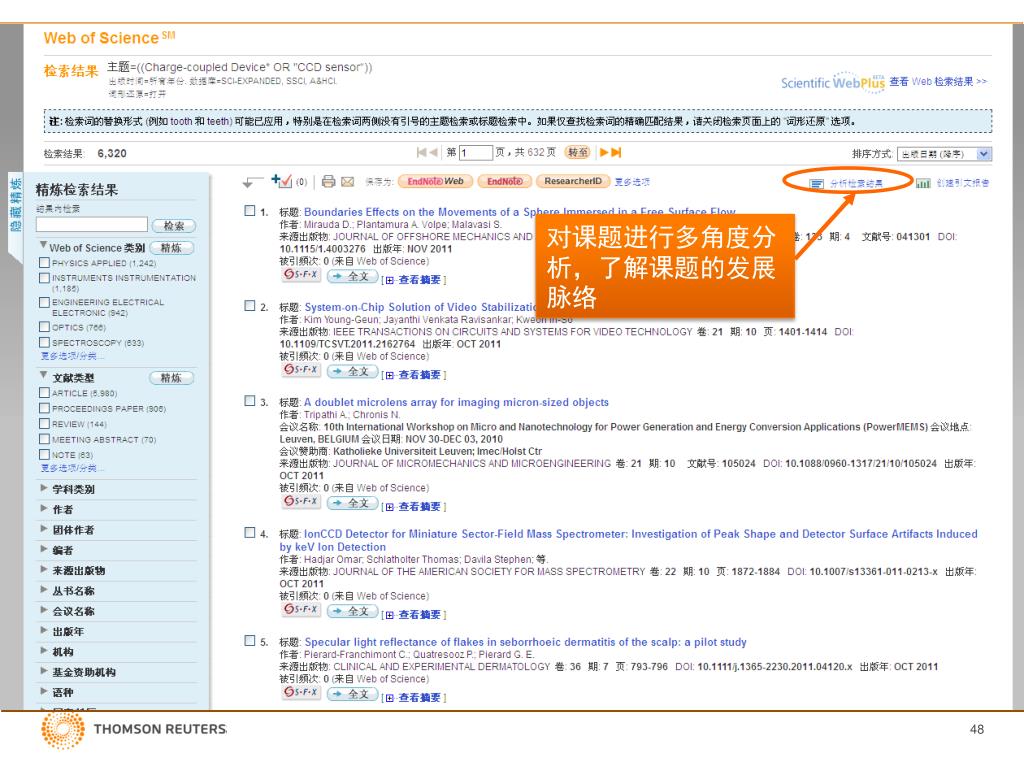Expand the 语种 refine section

click(43, 691)
